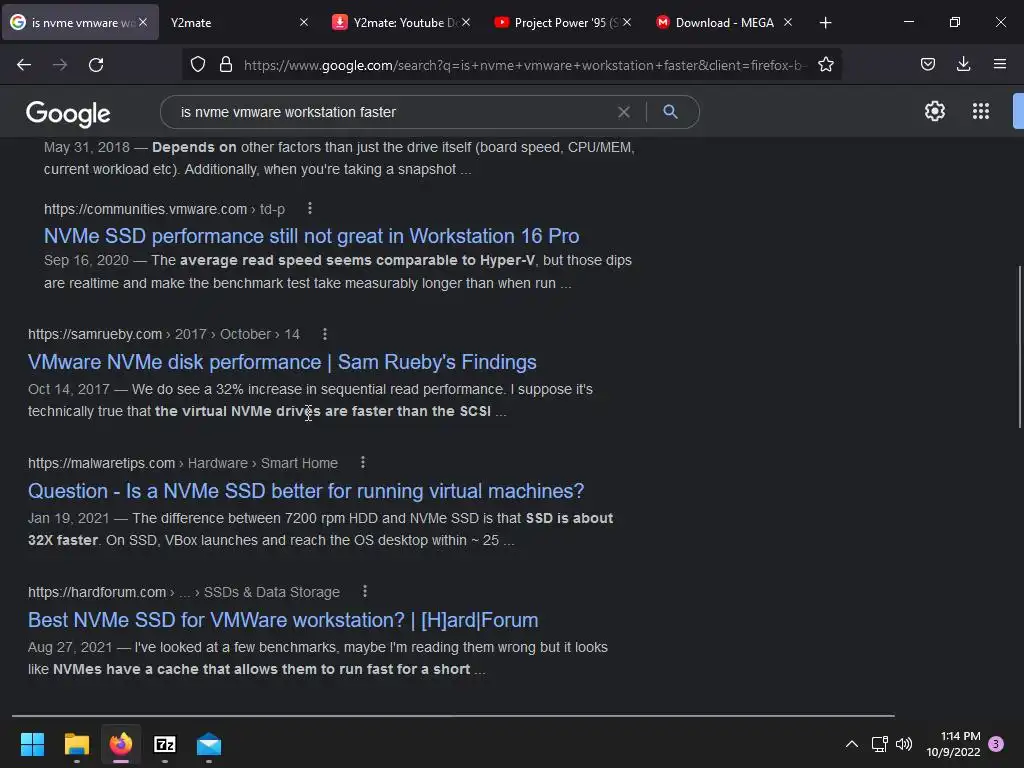The image size is (1024, 768).
Task: Switch to the Y2mate tab
Action: pyautogui.click(x=229, y=23)
